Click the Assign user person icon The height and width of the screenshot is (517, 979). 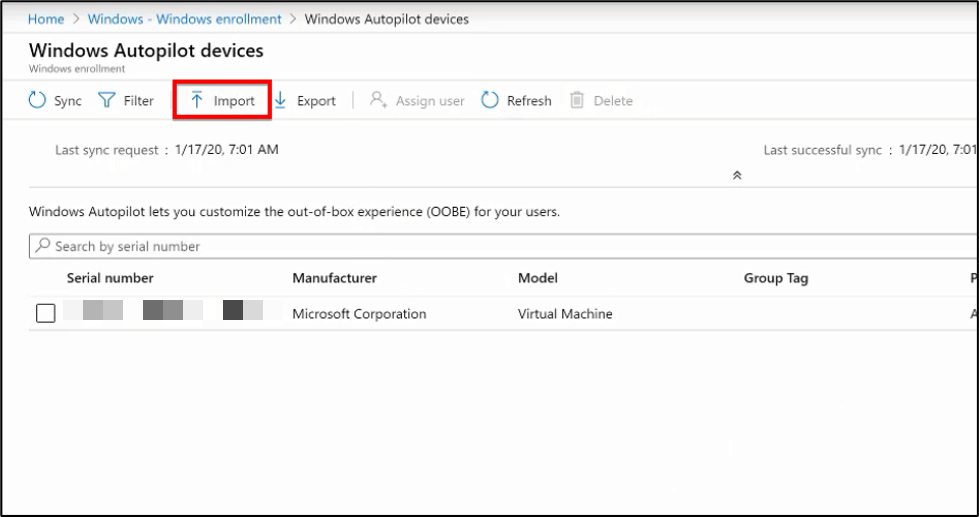click(x=378, y=100)
